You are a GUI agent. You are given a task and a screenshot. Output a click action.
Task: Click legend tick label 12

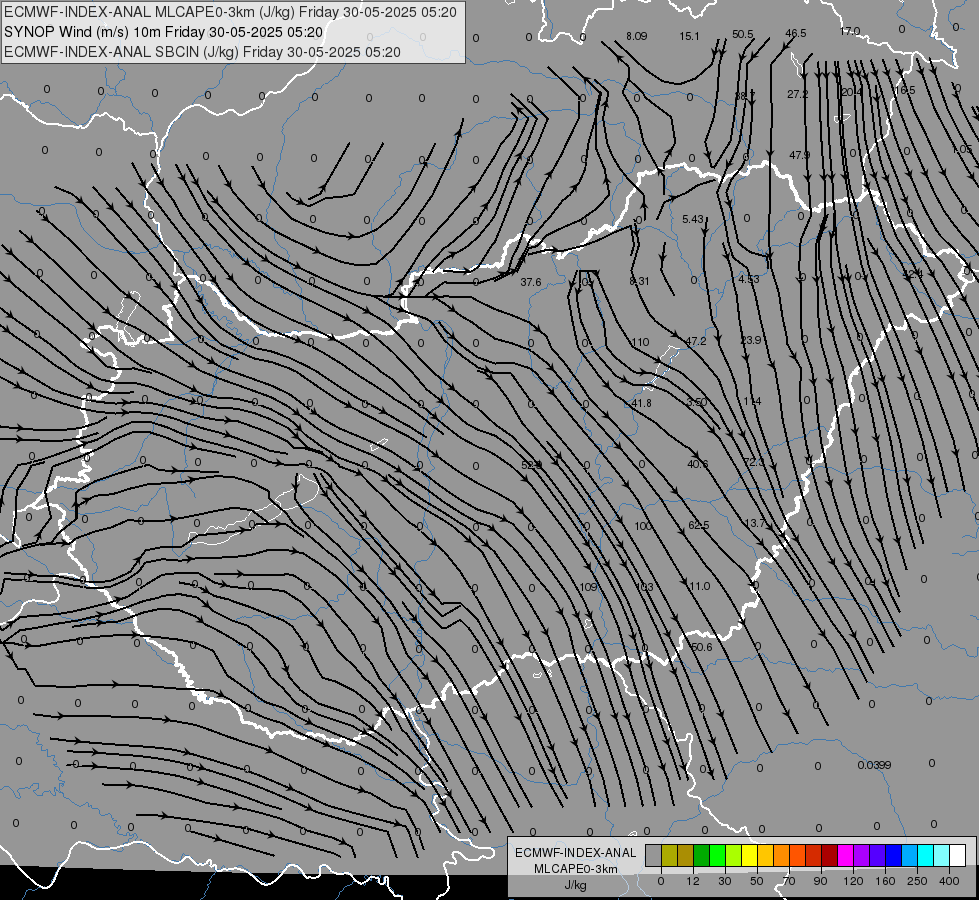693,881
